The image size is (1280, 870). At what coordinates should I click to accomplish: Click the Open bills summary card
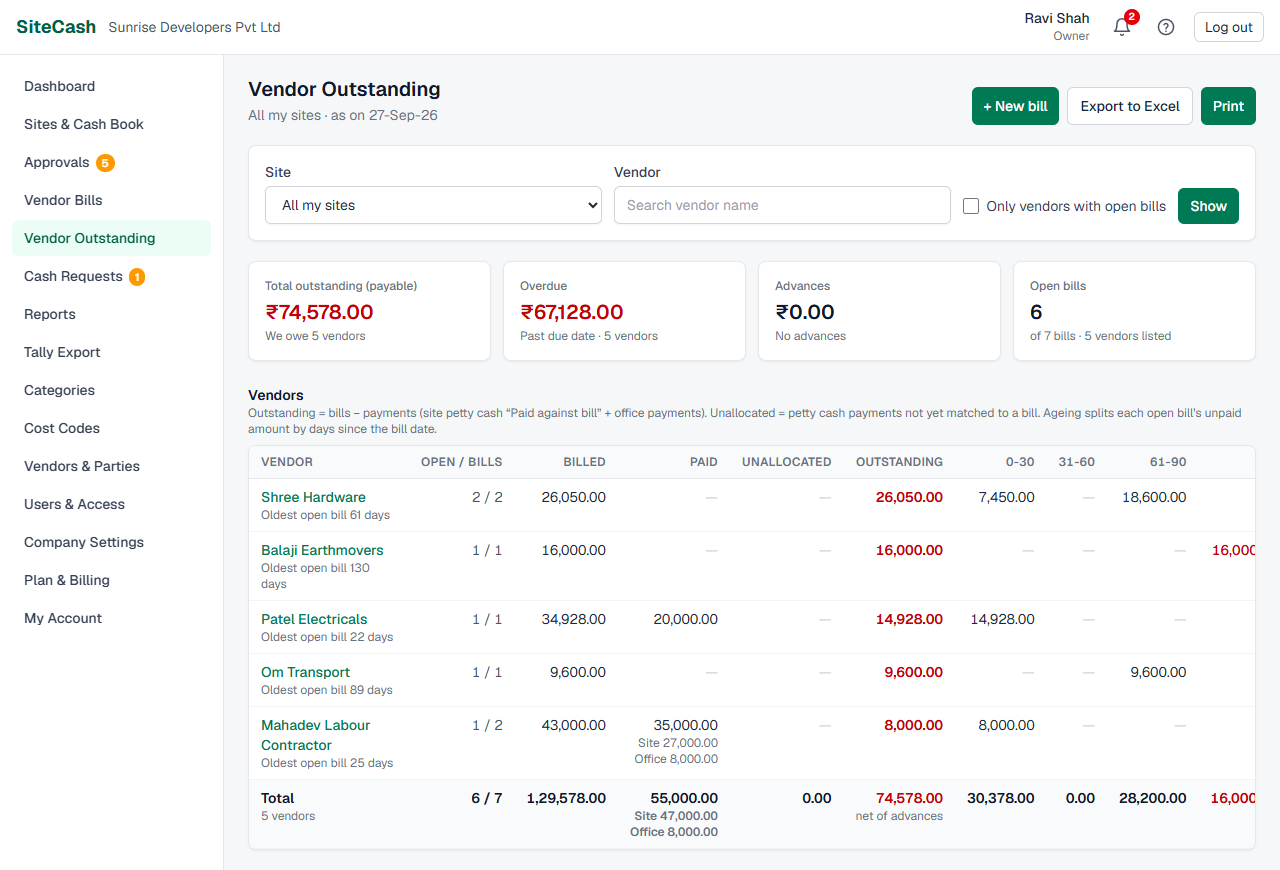pos(1134,311)
